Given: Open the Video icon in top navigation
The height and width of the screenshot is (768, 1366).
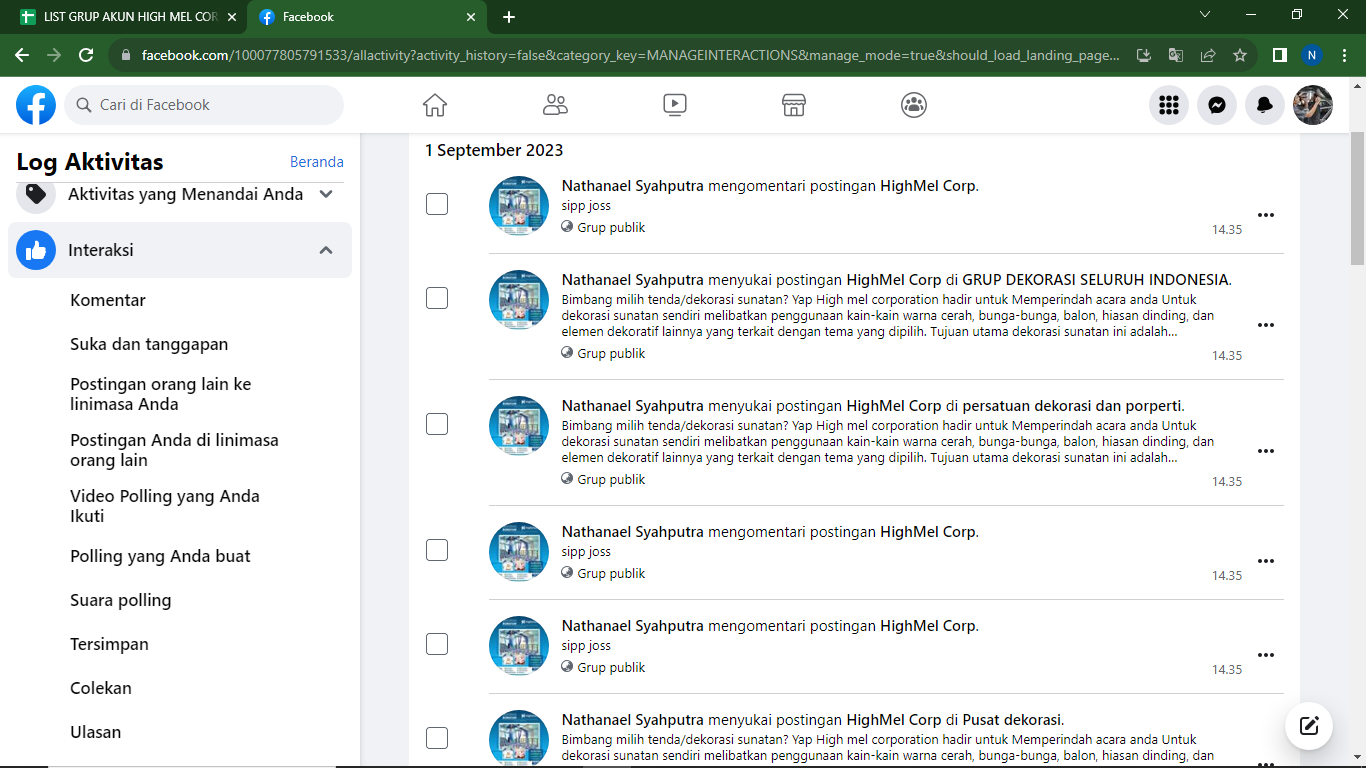Looking at the screenshot, I should tap(675, 105).
